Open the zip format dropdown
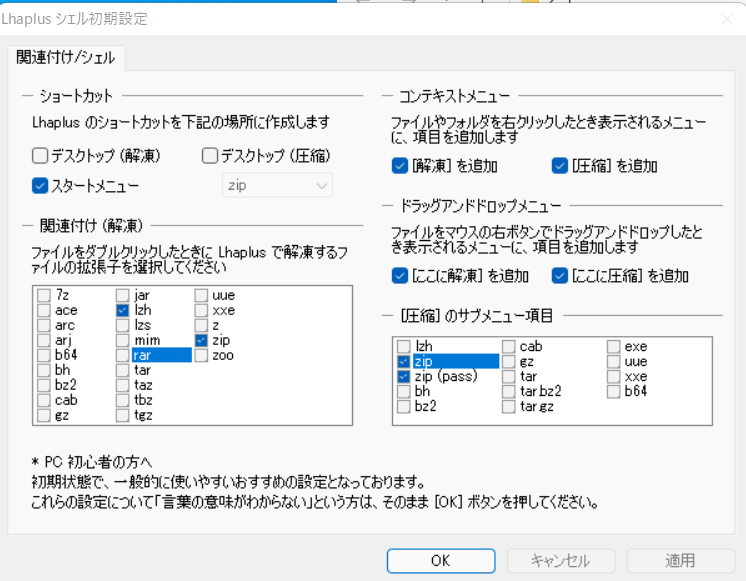Screen dimensions: 746x581 pyautogui.click(x=277, y=186)
